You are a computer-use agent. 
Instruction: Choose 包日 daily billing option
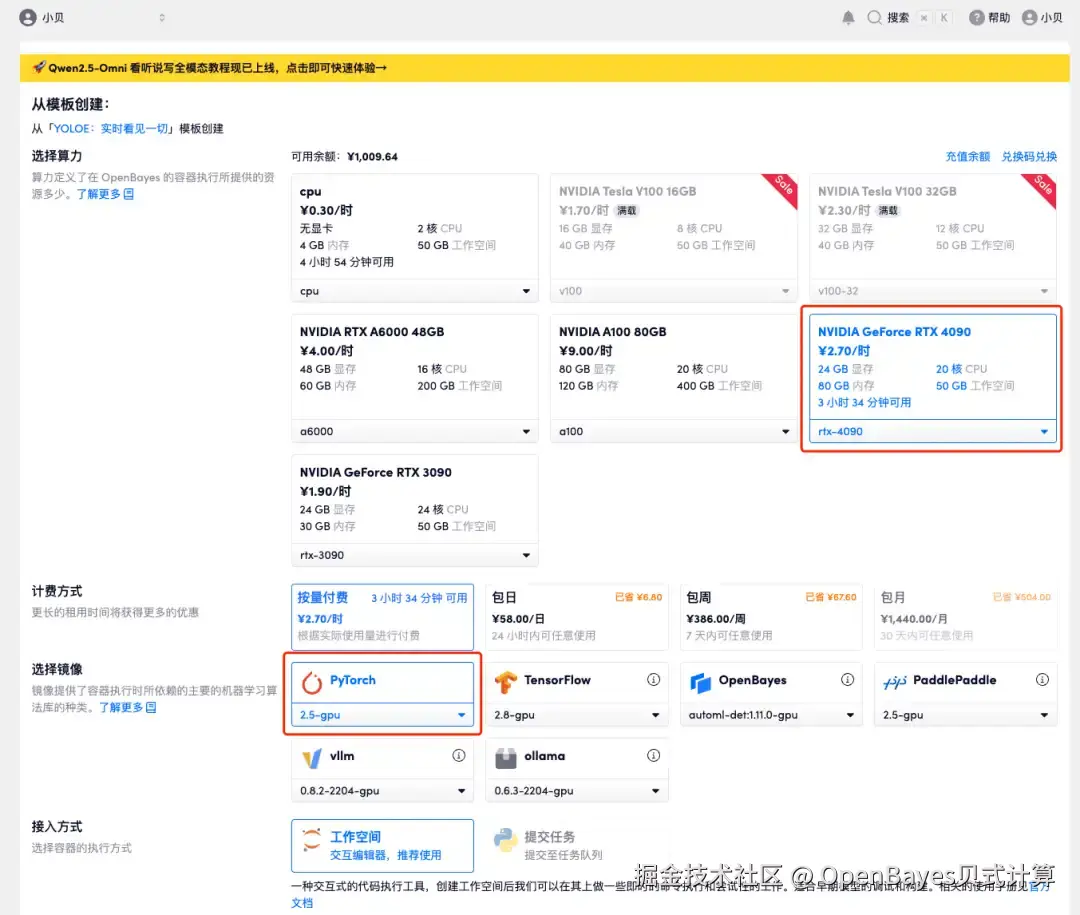pos(577,617)
